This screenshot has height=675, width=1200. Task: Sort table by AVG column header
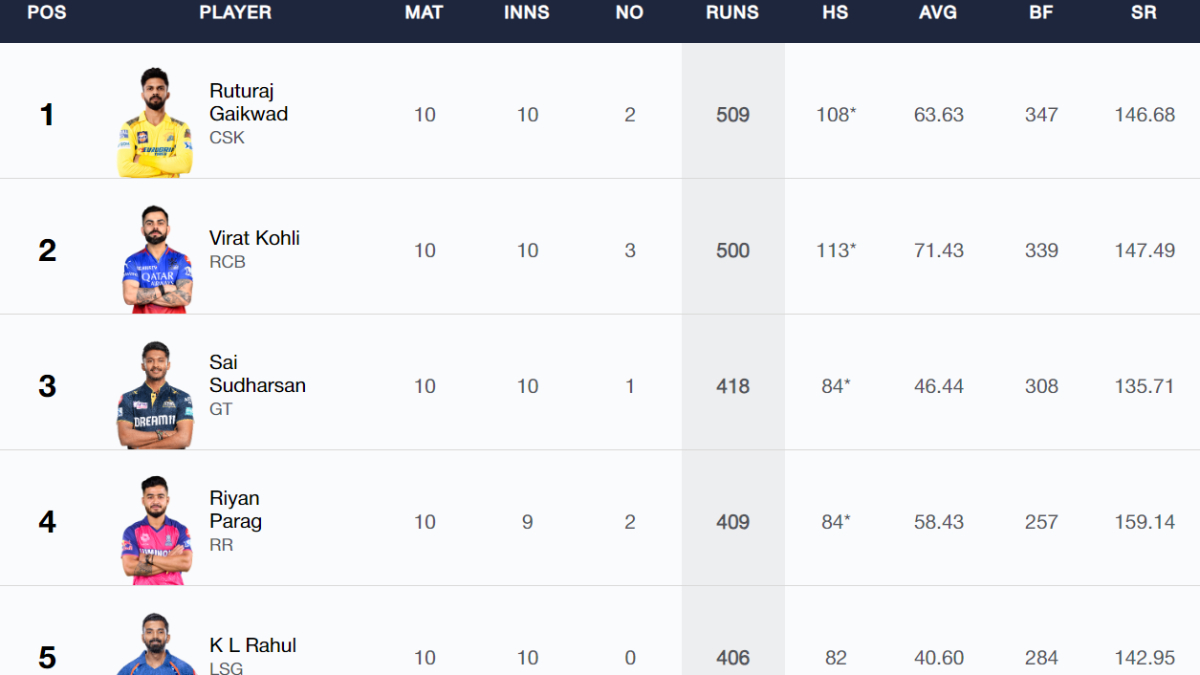pos(938,13)
